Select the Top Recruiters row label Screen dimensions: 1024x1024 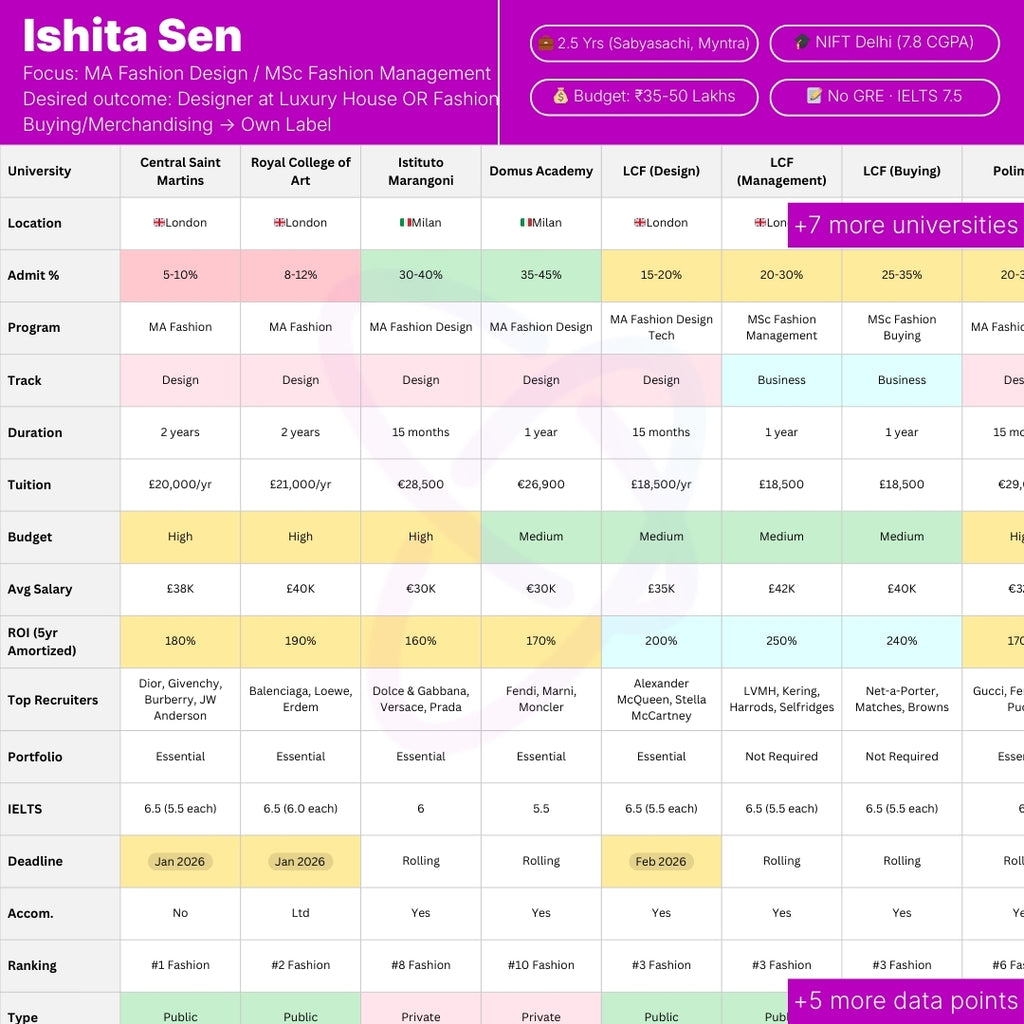53,700
